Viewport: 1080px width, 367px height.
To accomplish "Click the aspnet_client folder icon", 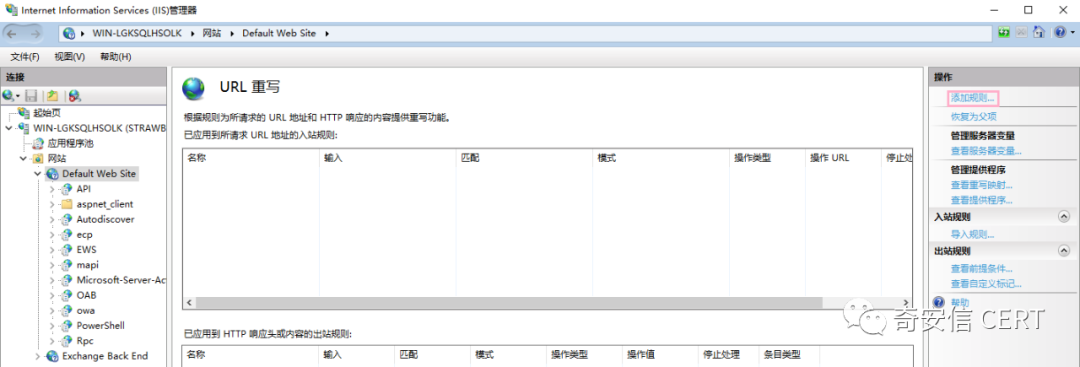I will [66, 204].
